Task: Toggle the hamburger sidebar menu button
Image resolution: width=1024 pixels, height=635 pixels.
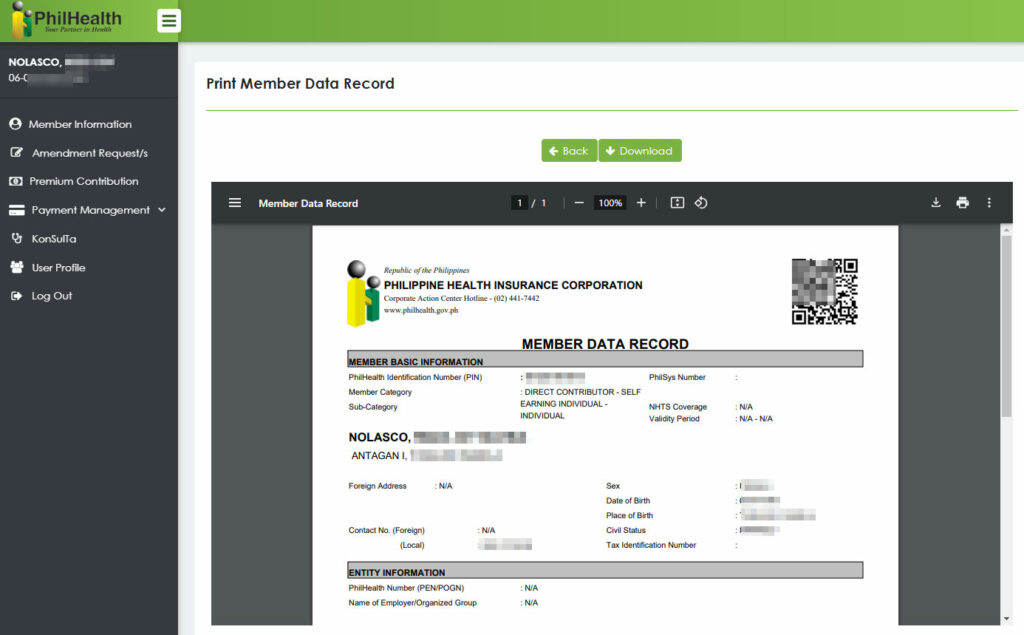Action: (x=169, y=20)
